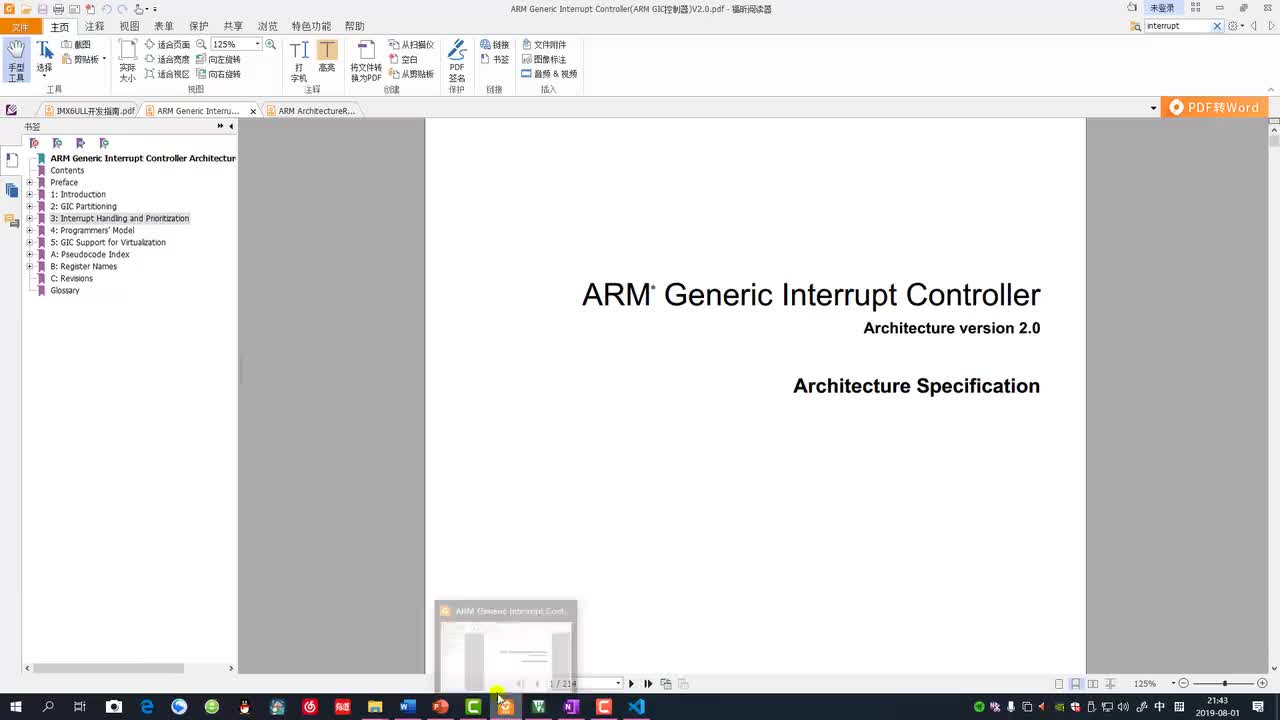Go to next page in status bar

tap(631, 684)
